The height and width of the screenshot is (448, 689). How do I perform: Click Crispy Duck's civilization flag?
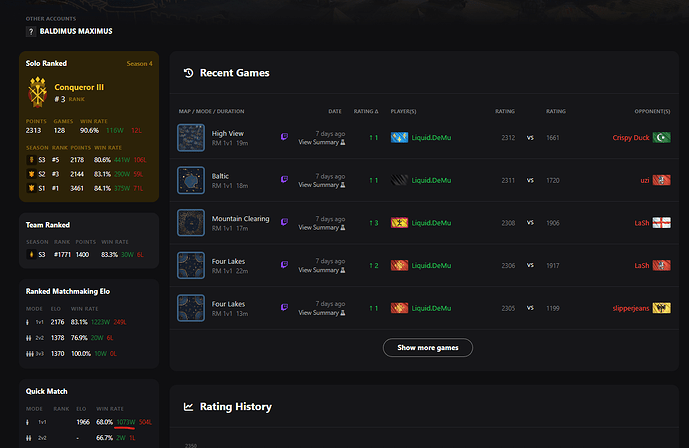coord(662,137)
